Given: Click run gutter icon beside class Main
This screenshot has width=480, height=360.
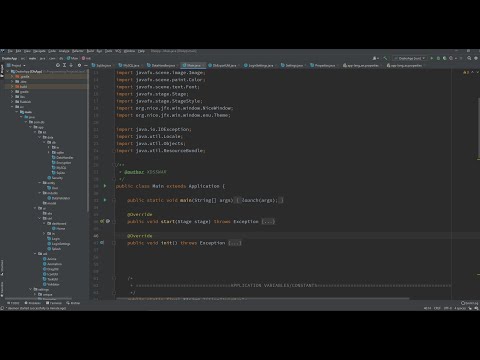Looking at the screenshot, I should click(x=105, y=186).
